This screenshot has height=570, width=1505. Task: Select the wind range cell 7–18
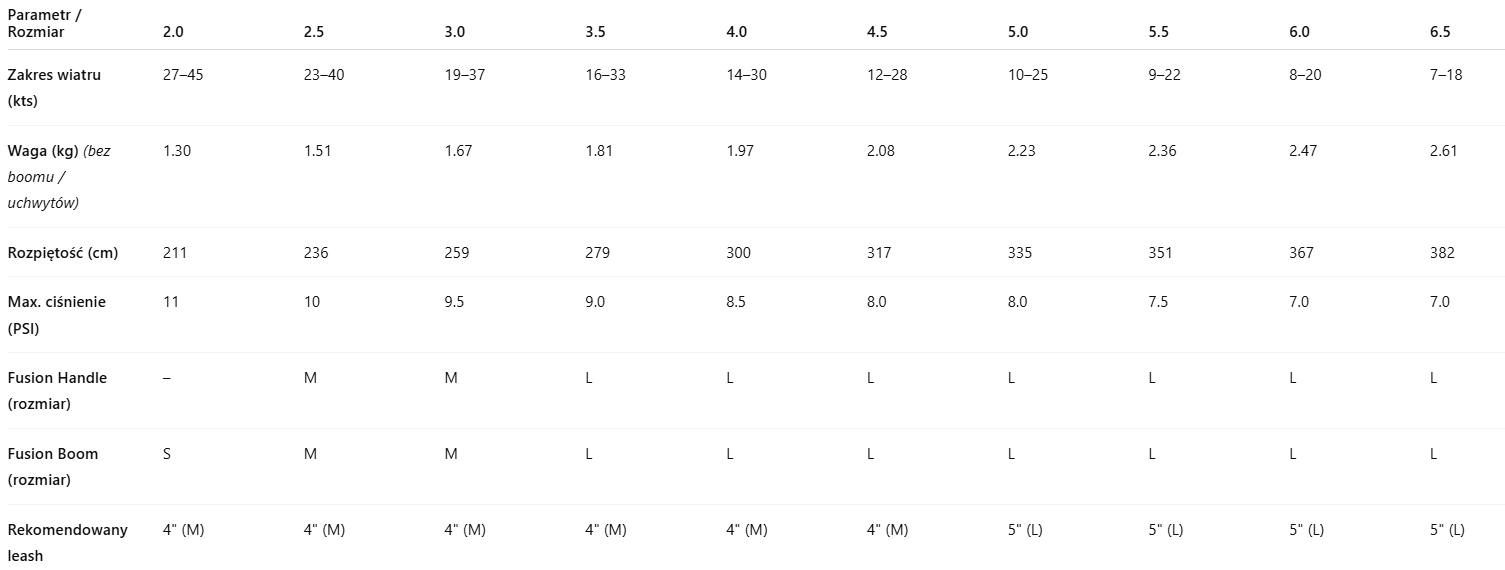point(1445,75)
